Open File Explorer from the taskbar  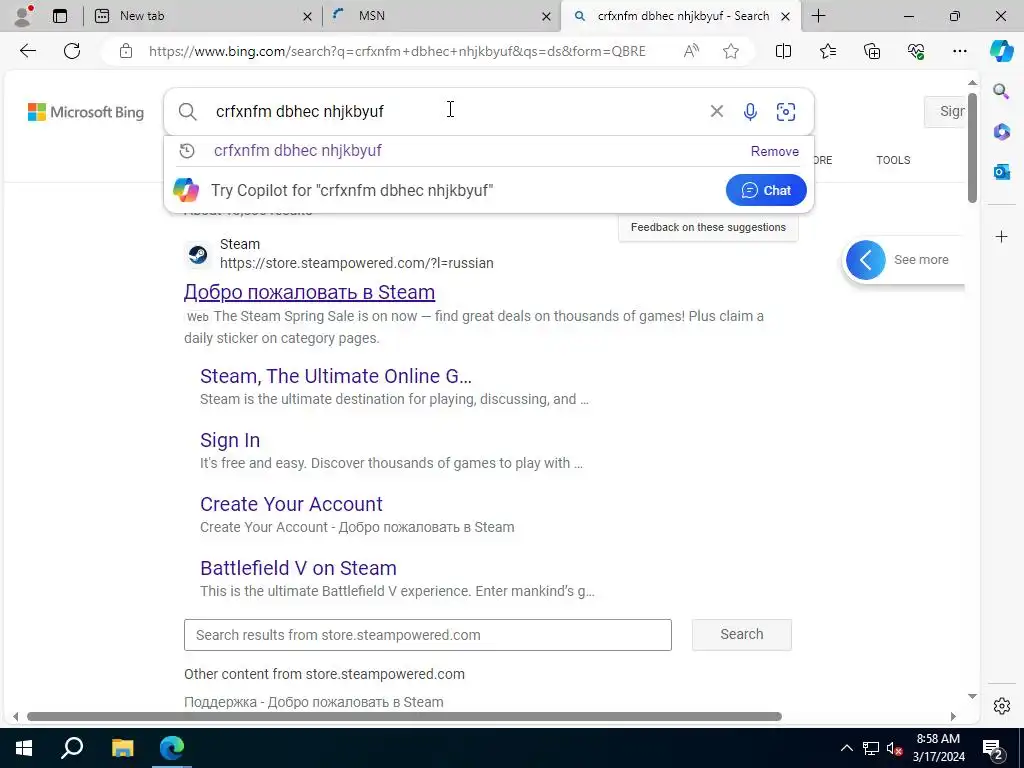pyautogui.click(x=122, y=748)
